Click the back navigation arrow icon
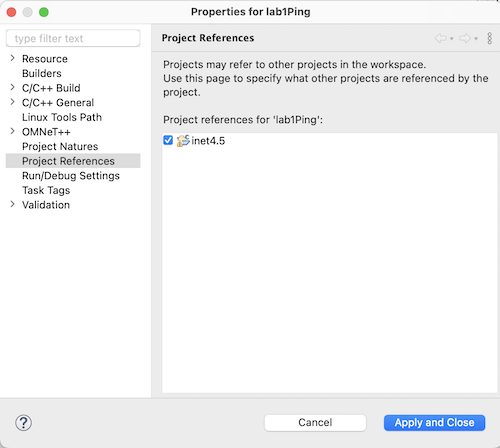 (x=441, y=38)
